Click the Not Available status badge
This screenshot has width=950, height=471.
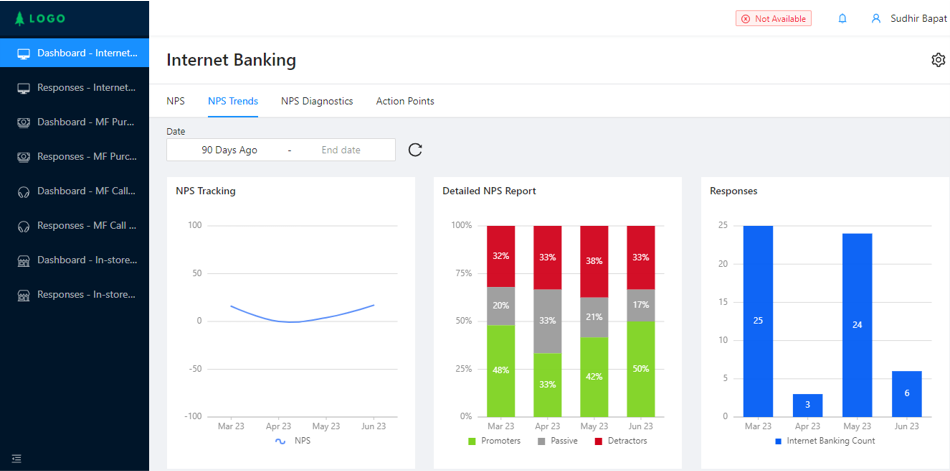[x=773, y=18]
